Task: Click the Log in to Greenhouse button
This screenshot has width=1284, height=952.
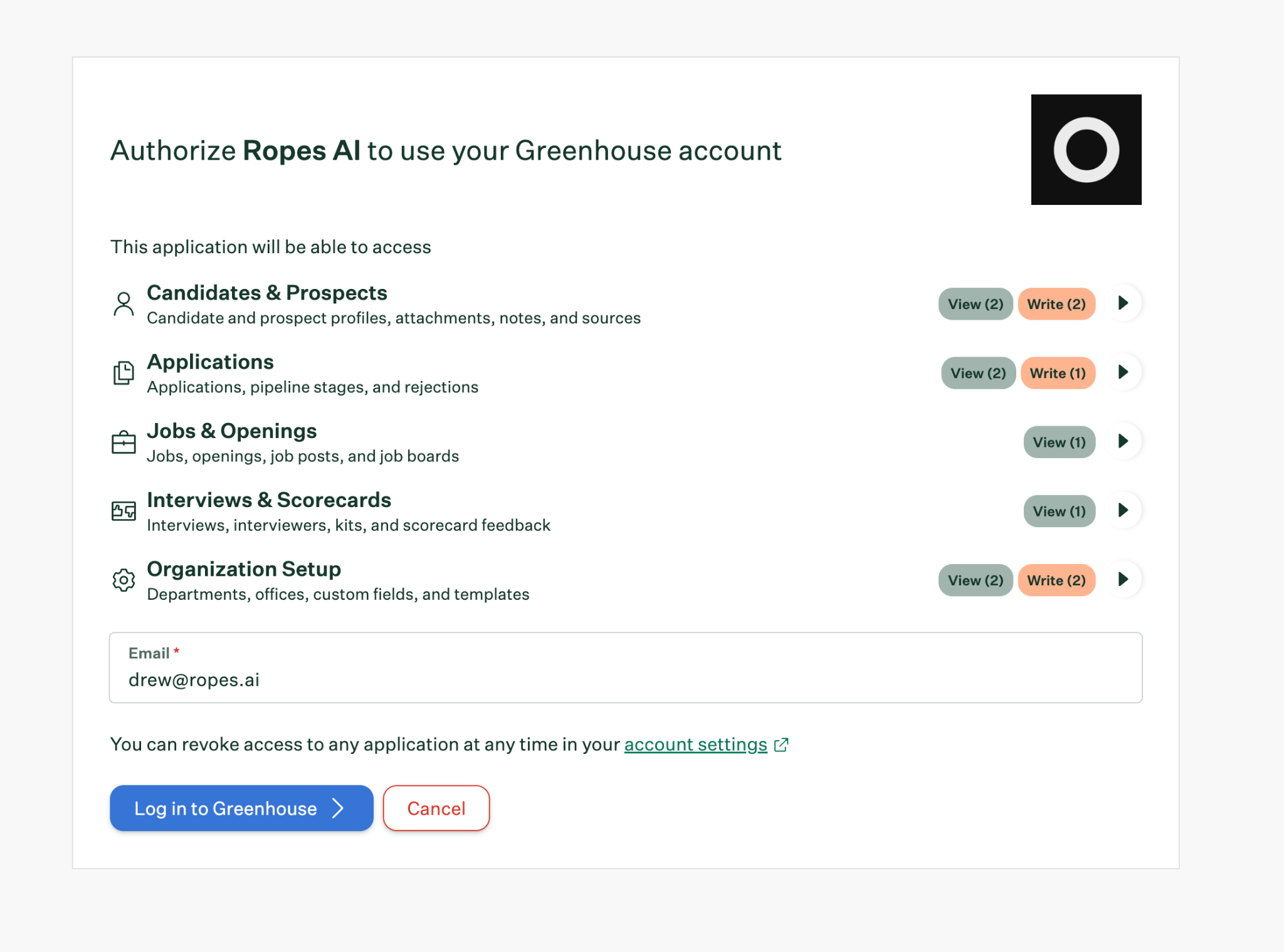Action: pyautogui.click(x=241, y=808)
